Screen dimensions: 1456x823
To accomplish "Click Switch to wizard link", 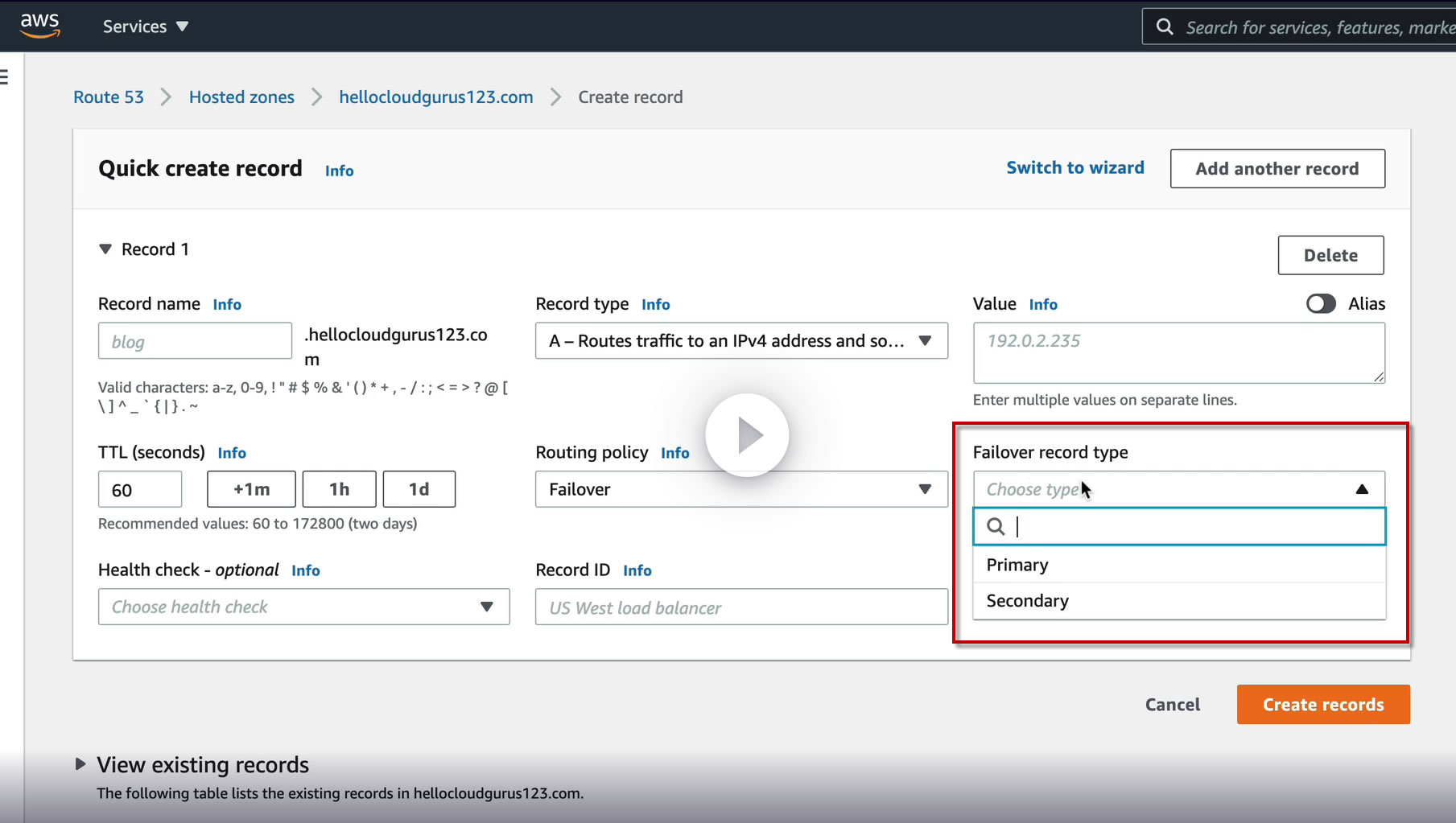I will [1075, 167].
